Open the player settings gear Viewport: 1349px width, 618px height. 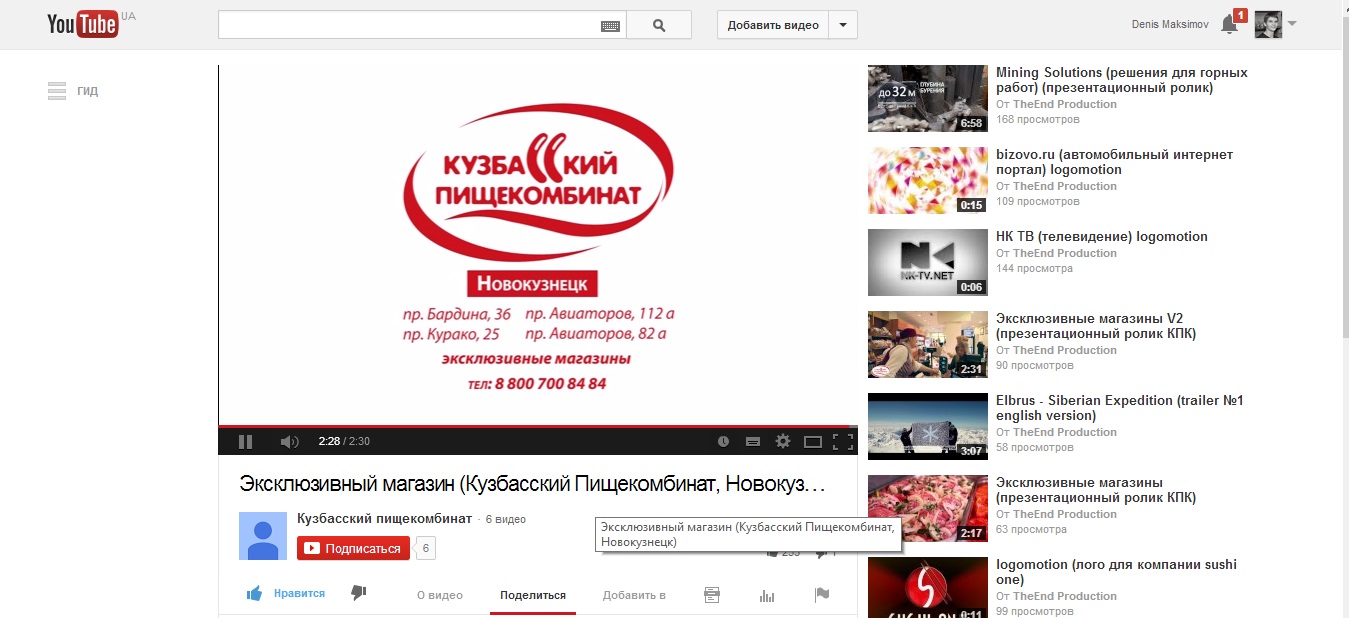pos(783,441)
